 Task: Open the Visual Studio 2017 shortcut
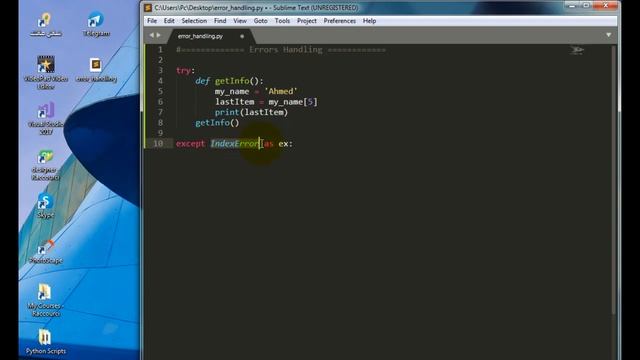pos(46,118)
